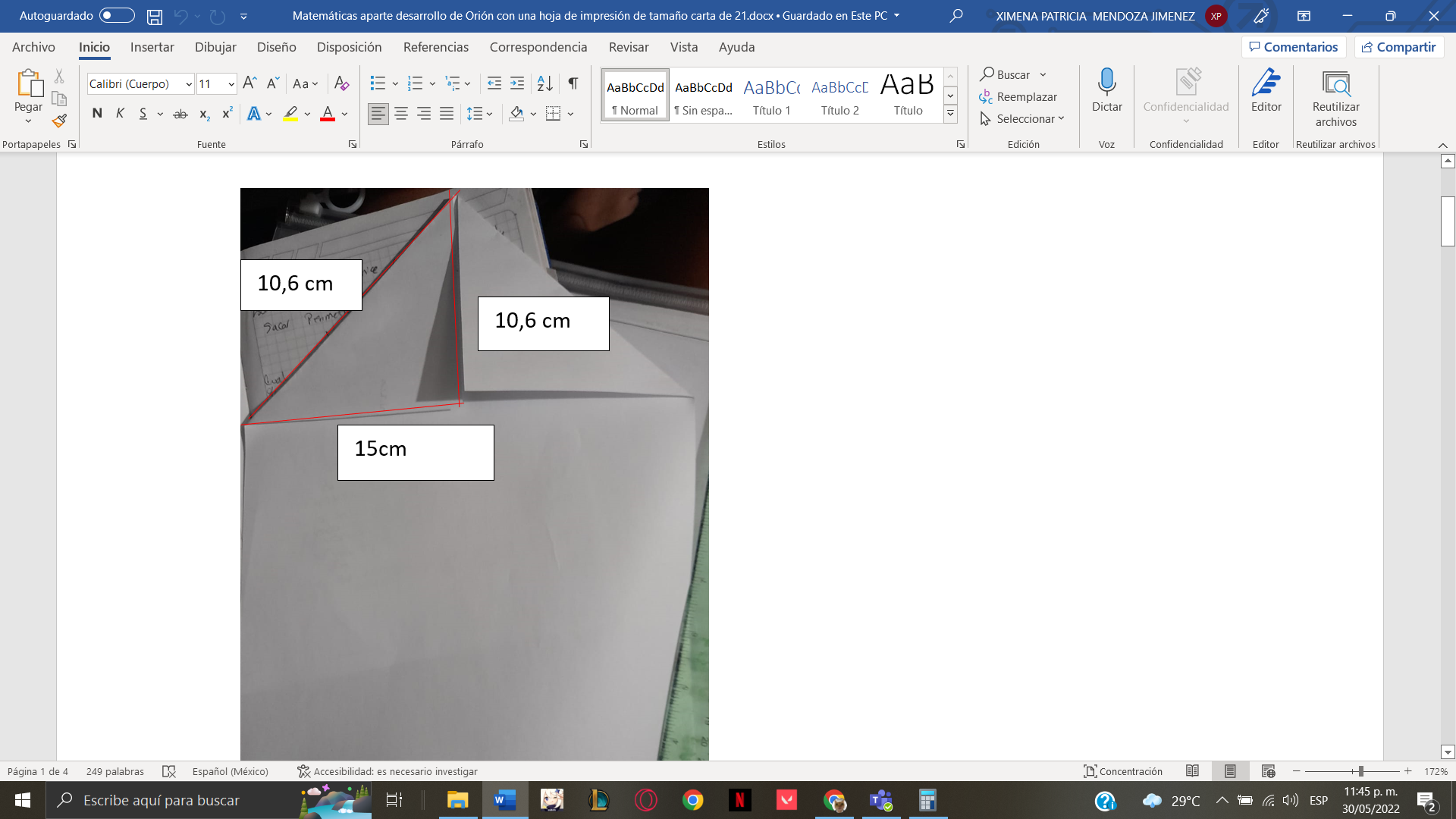Apply italic formatting using the K icon
Viewport: 1456px width, 819px height.
(120, 113)
